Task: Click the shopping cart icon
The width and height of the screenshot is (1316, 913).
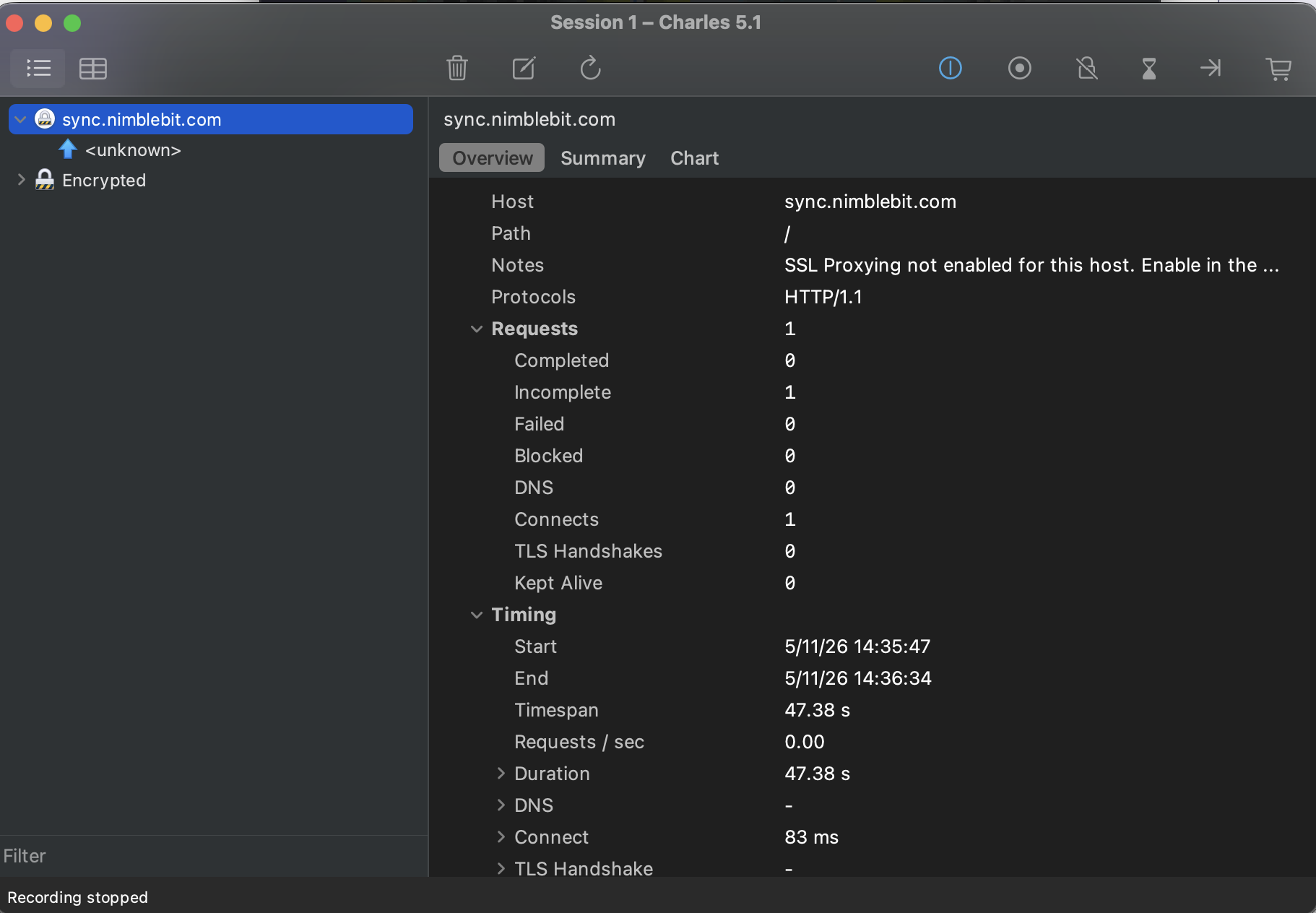Action: (x=1278, y=69)
